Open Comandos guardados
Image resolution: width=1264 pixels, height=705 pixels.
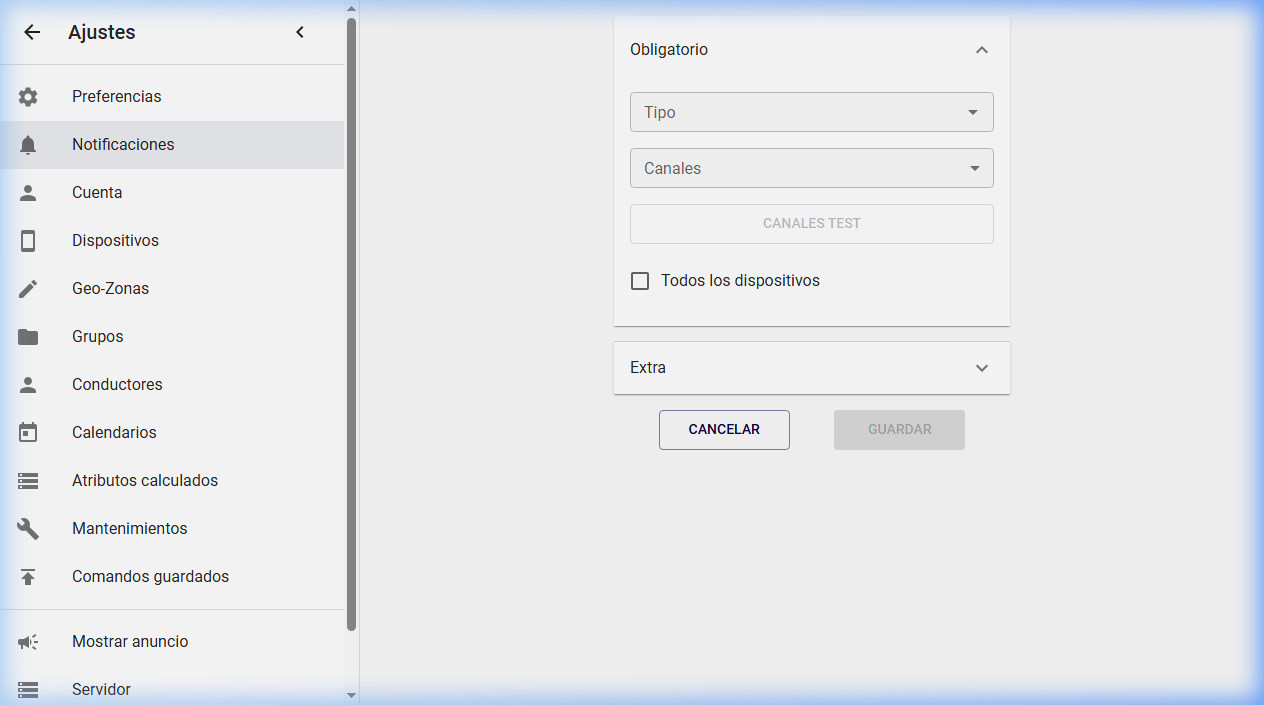(x=172, y=577)
